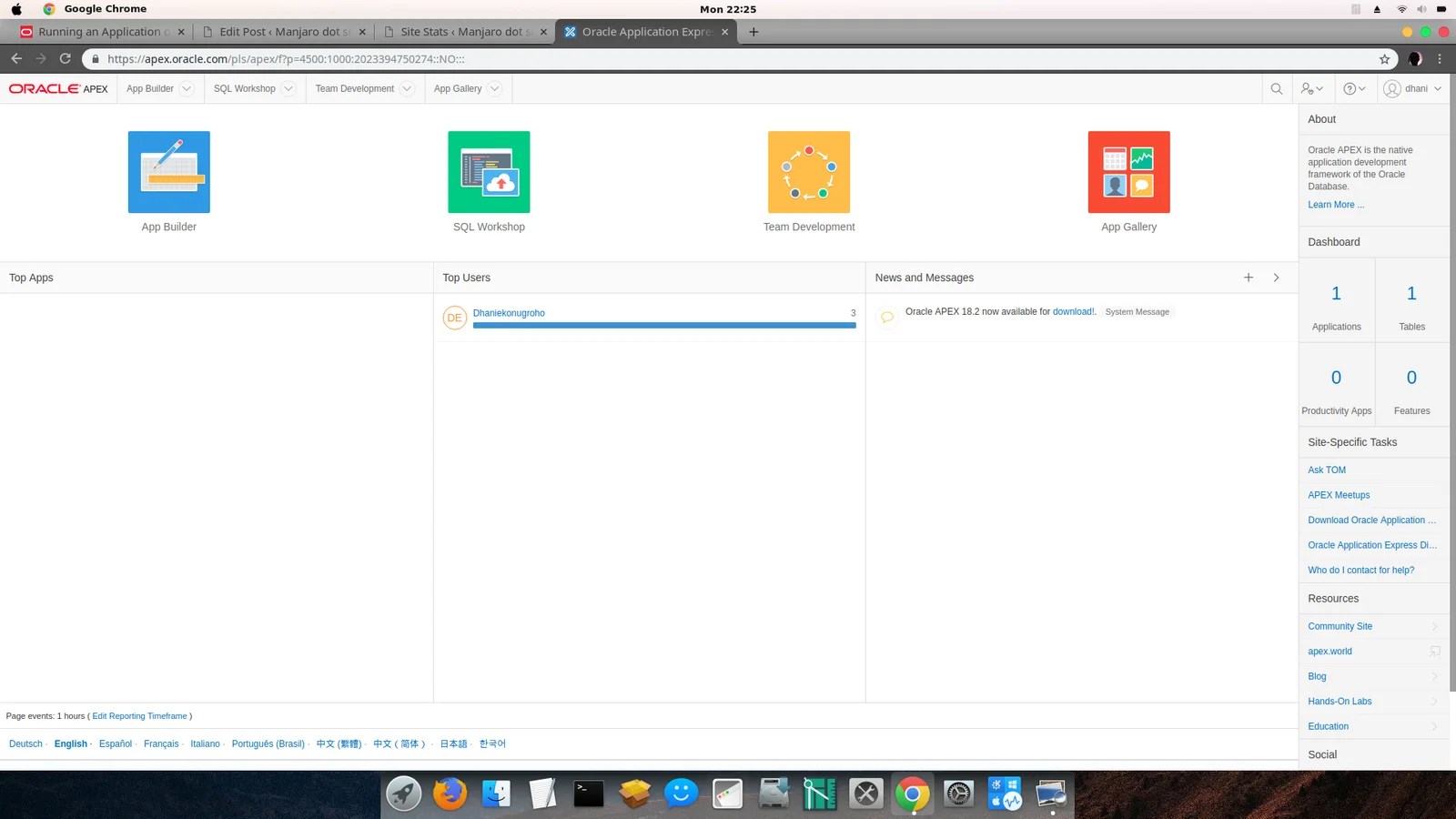This screenshot has width=1456, height=819.
Task: Open a new Chrome tab
Action: (x=753, y=32)
